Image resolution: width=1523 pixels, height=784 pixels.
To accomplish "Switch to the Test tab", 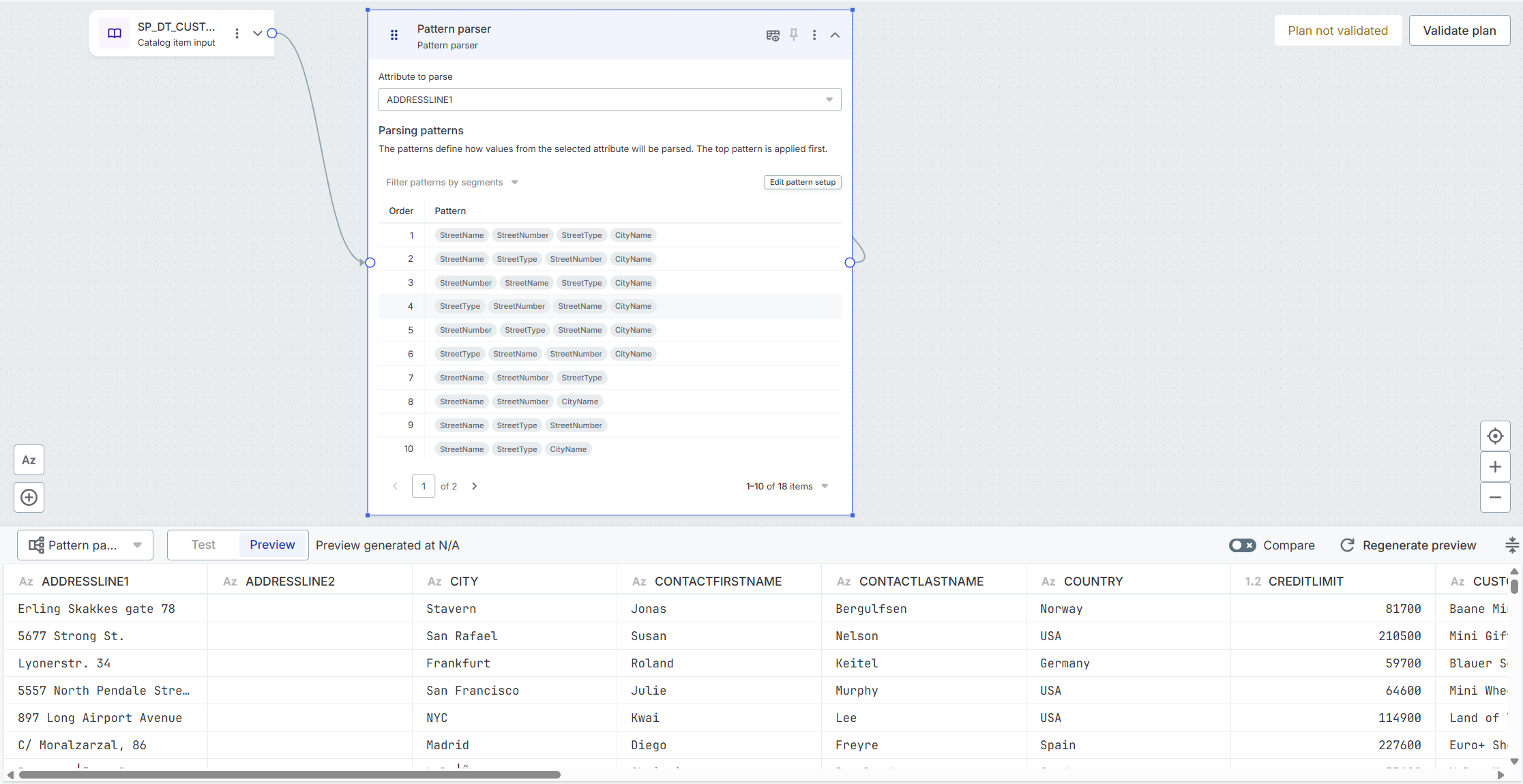I will click(202, 544).
